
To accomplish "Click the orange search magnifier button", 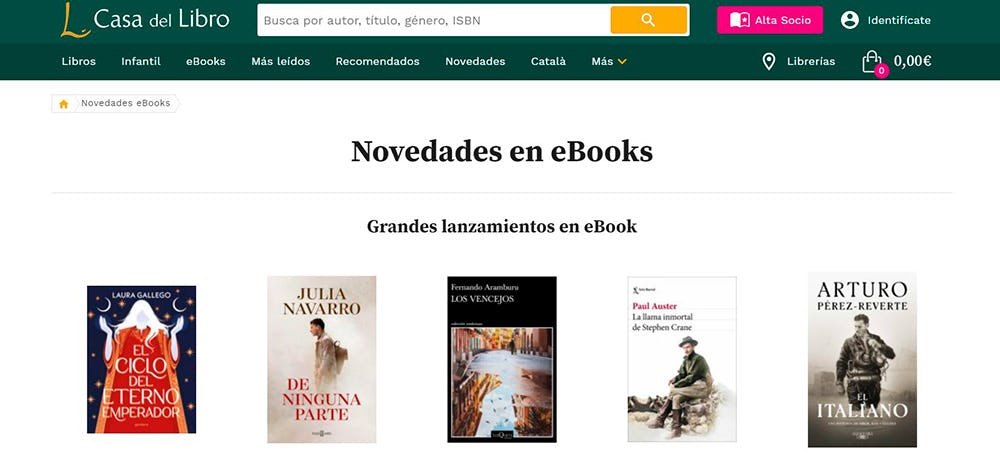I will click(649, 20).
